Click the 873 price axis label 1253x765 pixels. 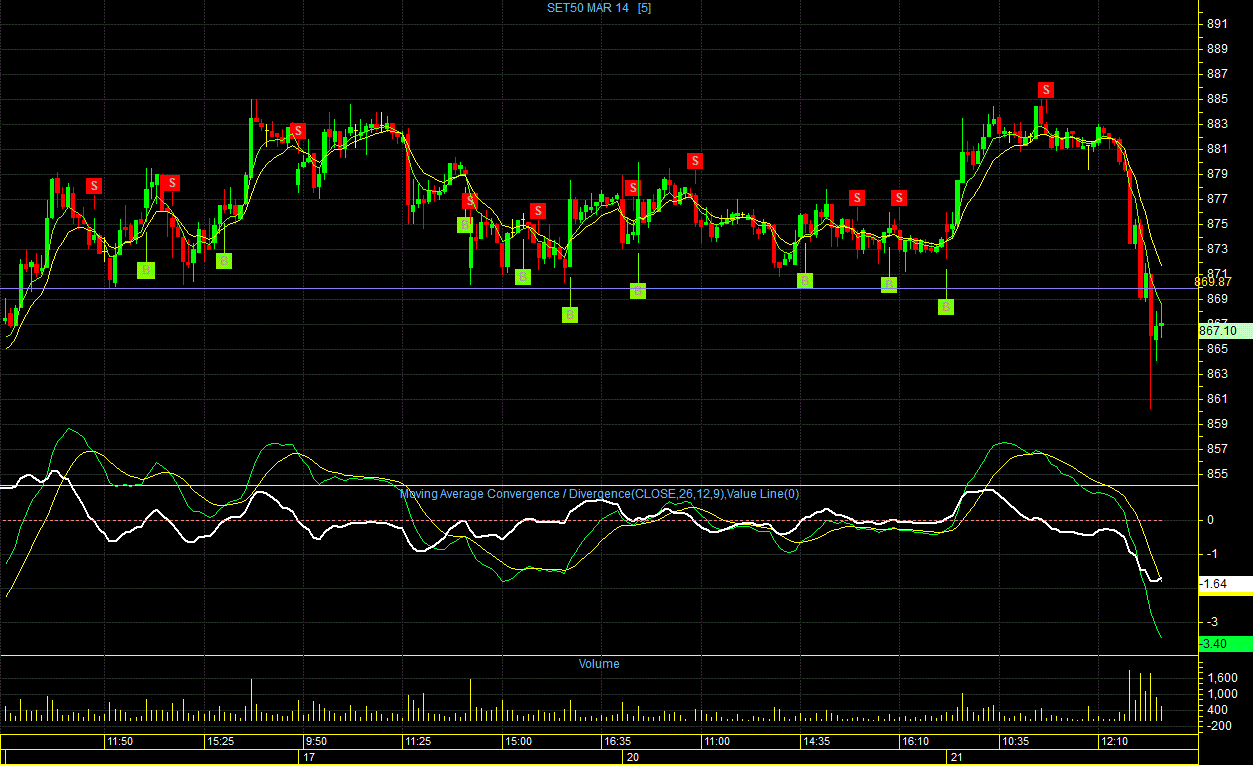click(1218, 249)
